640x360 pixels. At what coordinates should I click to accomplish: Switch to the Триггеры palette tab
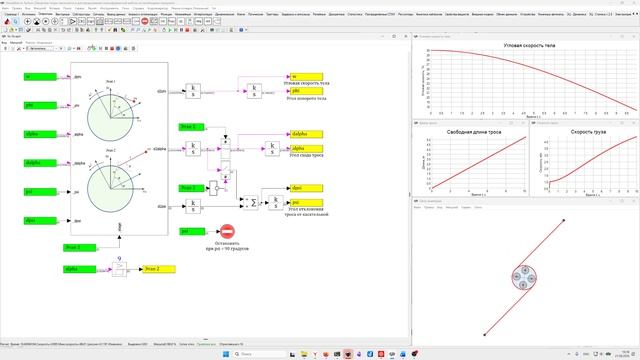tap(272, 14)
